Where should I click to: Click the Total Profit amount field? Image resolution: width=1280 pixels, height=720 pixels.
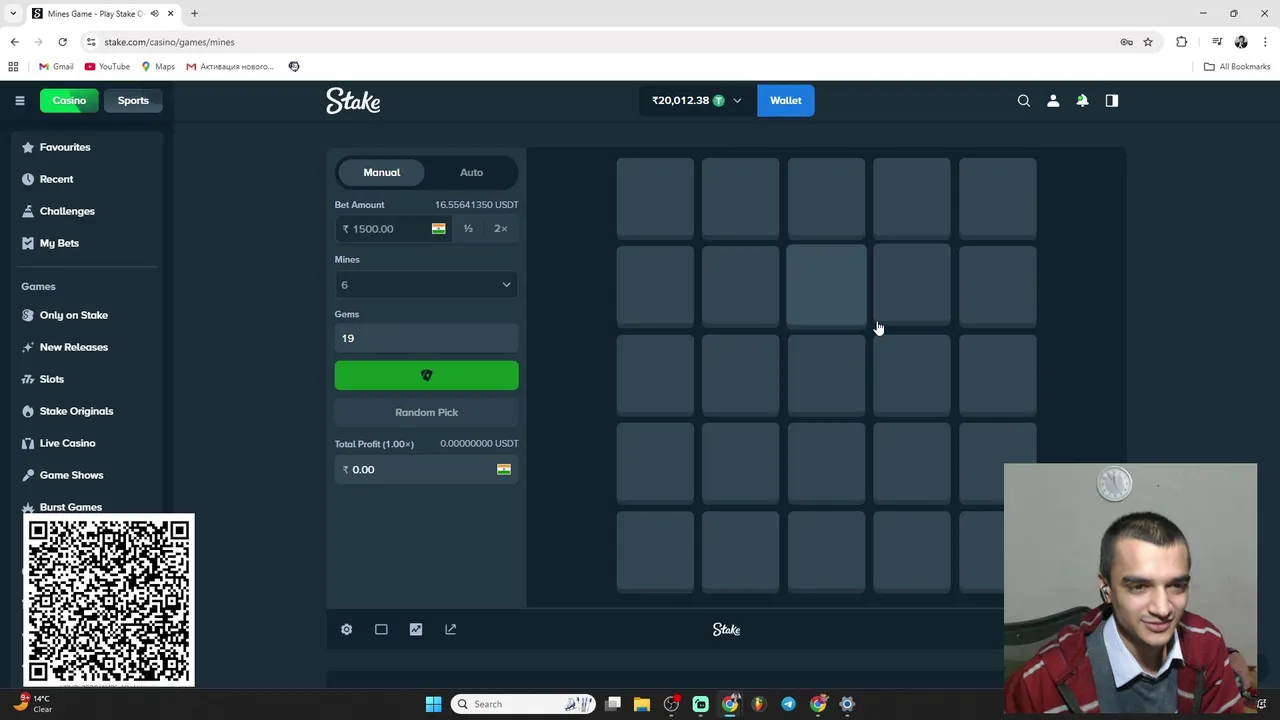[426, 469]
